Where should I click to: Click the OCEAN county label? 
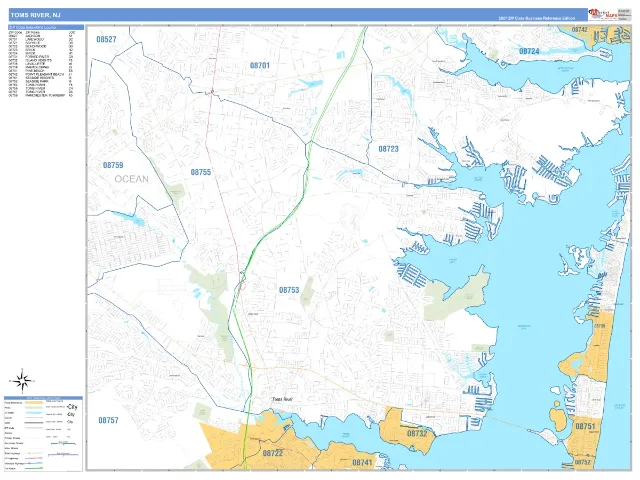pyautogui.click(x=131, y=179)
